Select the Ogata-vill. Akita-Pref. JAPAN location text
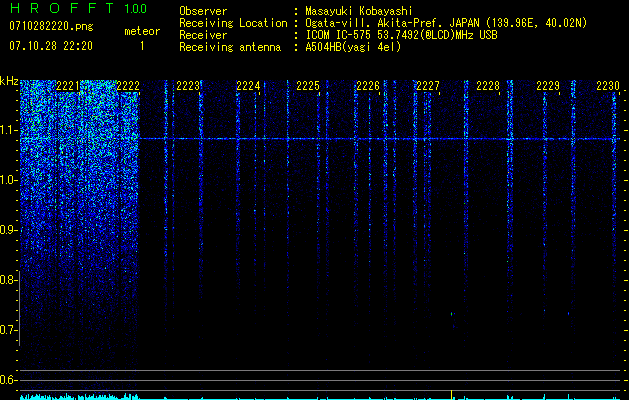629x400 pixels. (x=446, y=23)
